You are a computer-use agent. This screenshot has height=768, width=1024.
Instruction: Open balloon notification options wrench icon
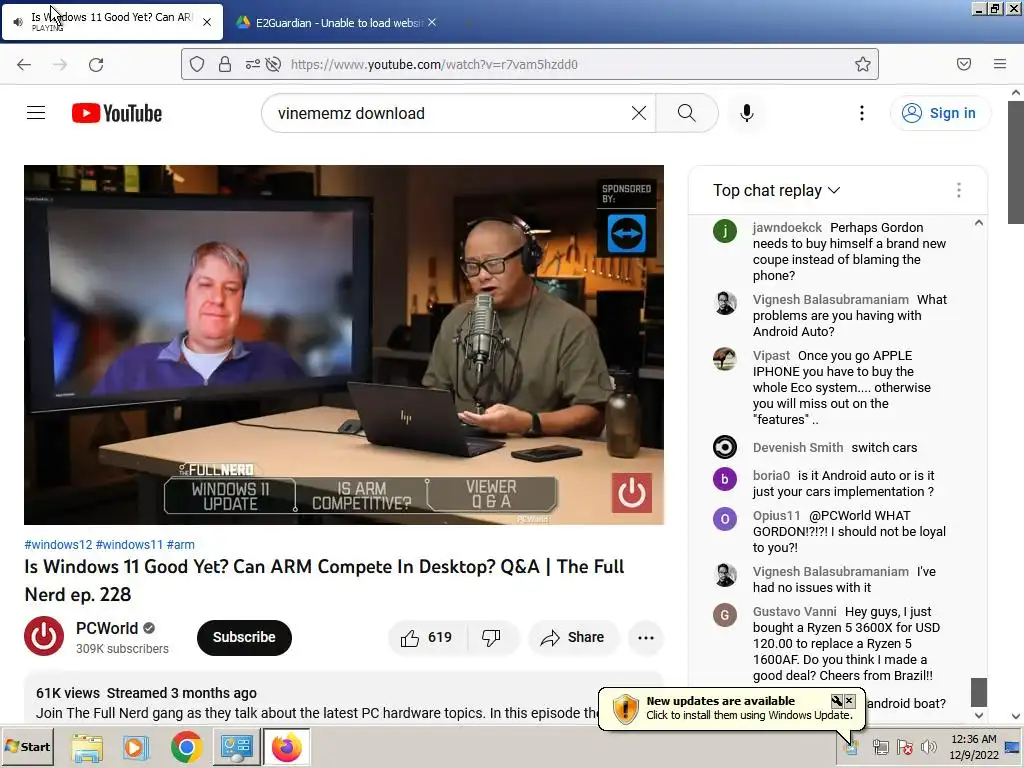click(837, 701)
